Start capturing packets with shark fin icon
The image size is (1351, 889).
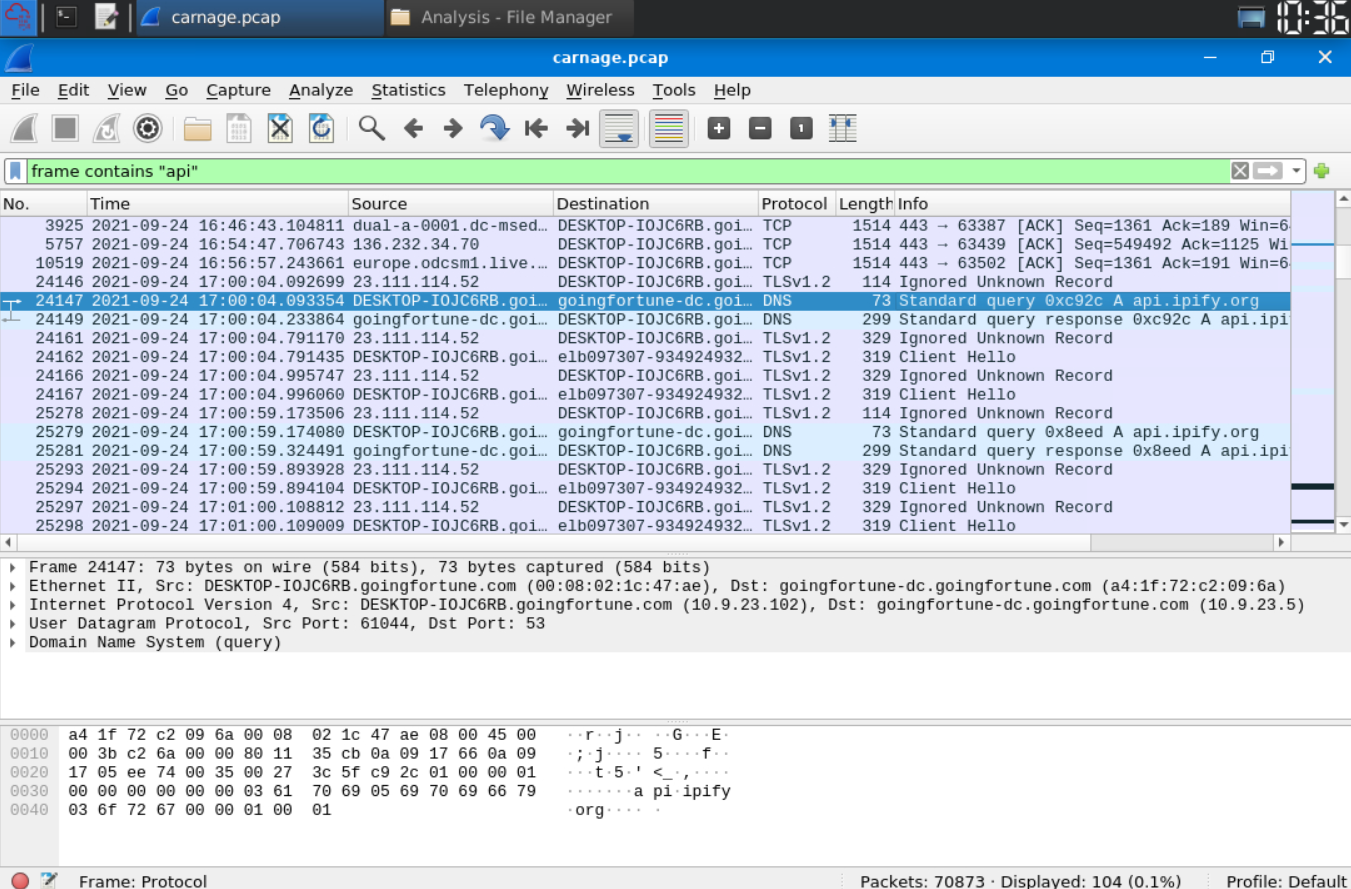point(24,128)
